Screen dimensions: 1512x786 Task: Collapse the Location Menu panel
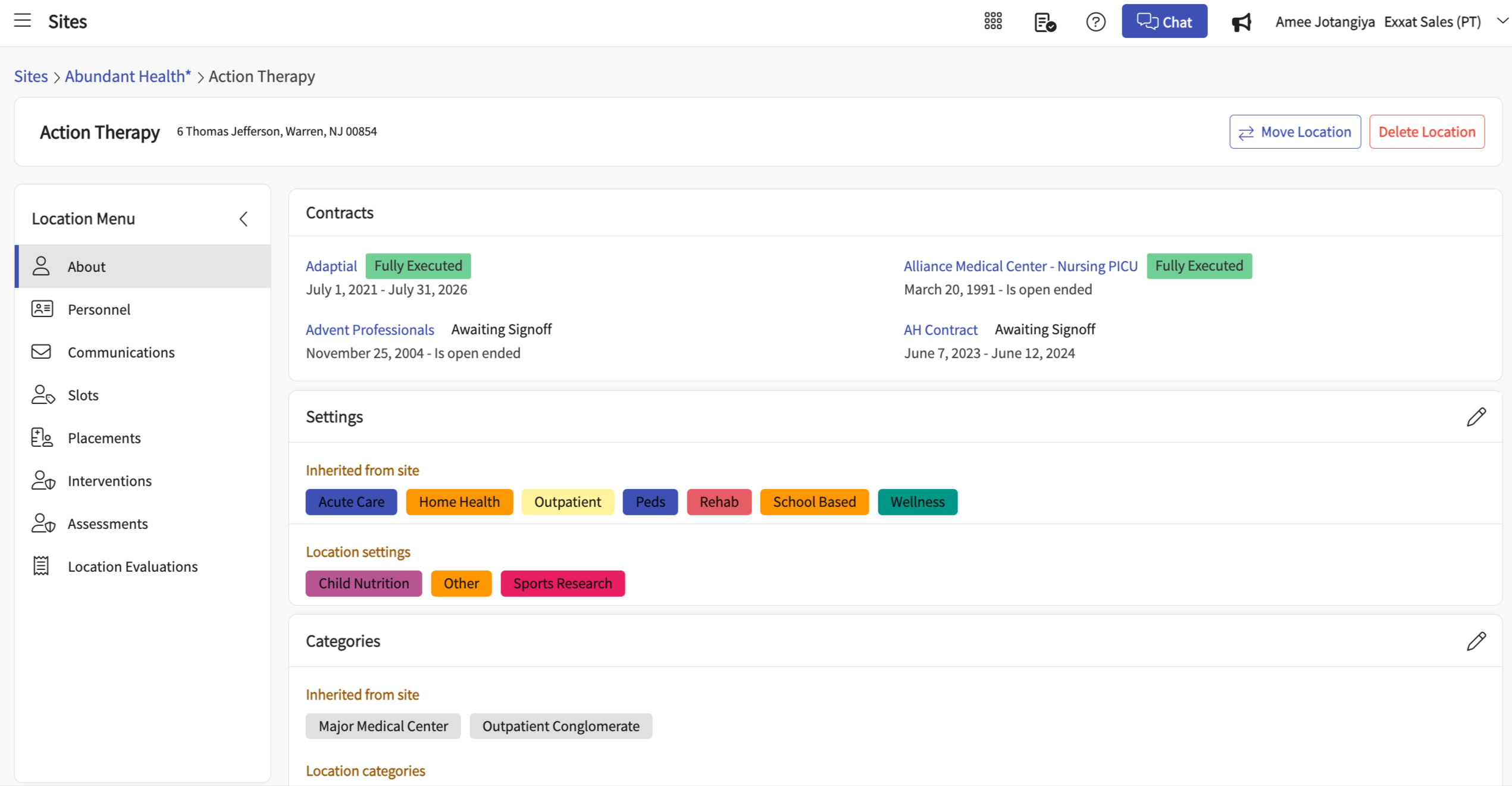click(243, 218)
